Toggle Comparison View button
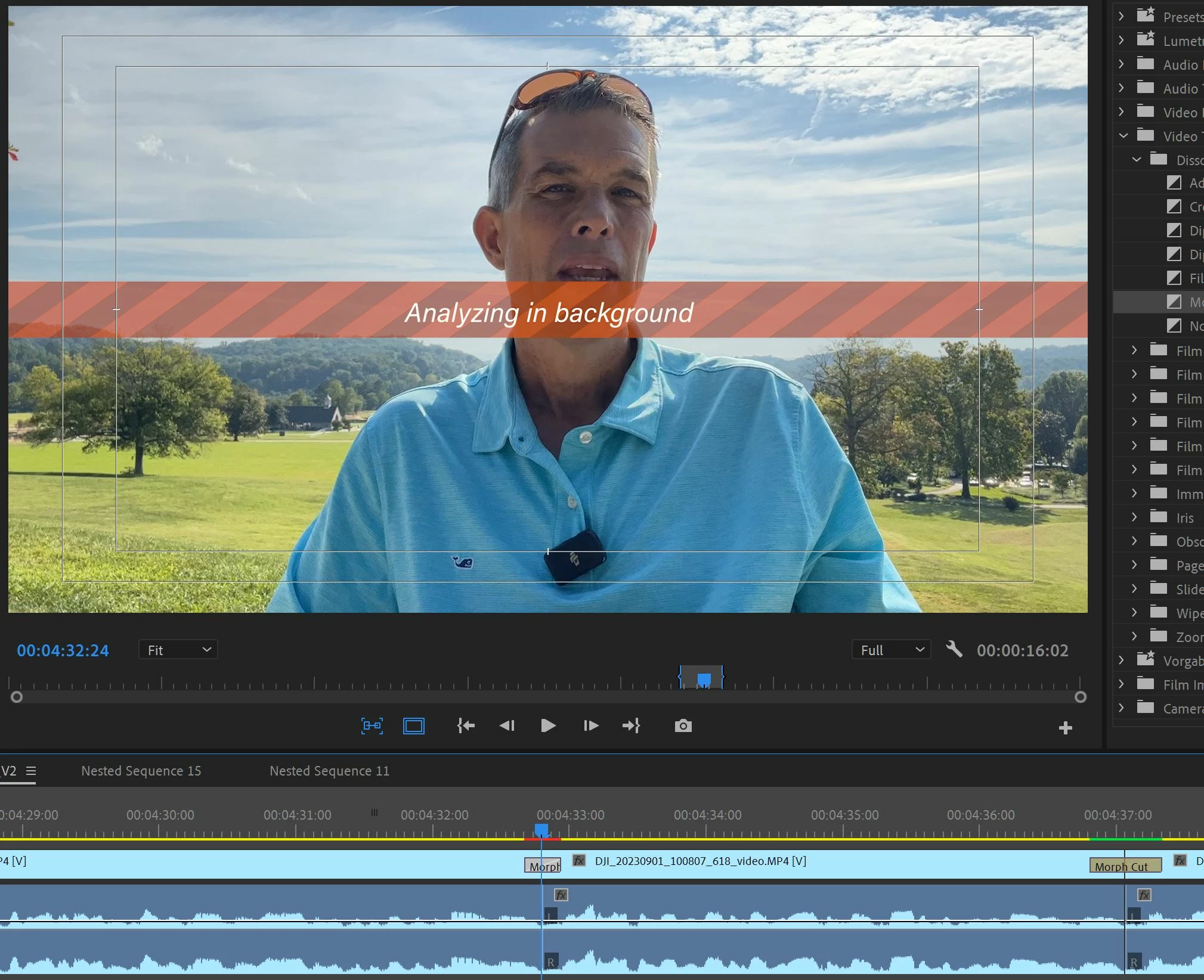1204x980 pixels. pos(372,725)
